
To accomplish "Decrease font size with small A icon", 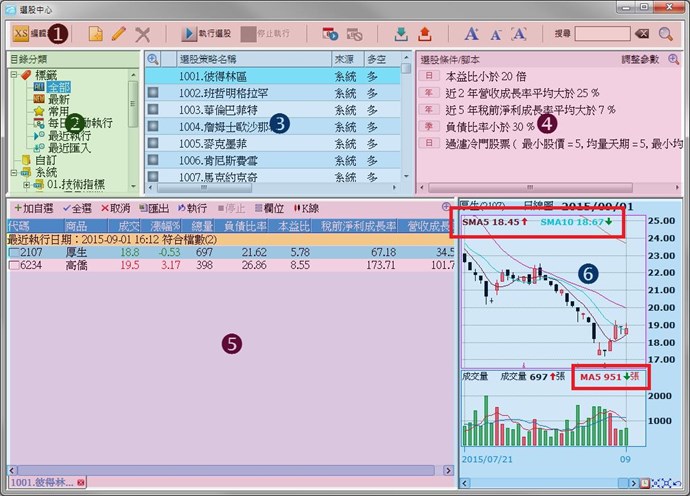I will tap(496, 35).
